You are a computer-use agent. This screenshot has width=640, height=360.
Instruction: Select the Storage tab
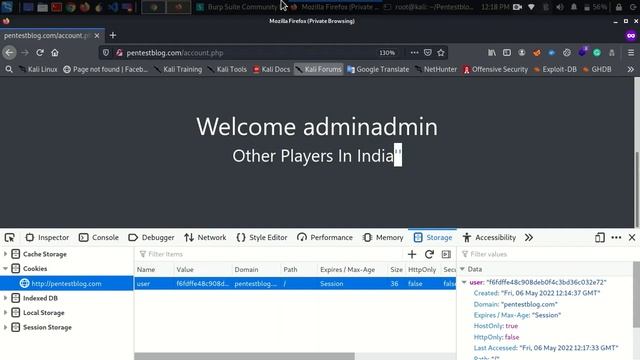(433, 238)
